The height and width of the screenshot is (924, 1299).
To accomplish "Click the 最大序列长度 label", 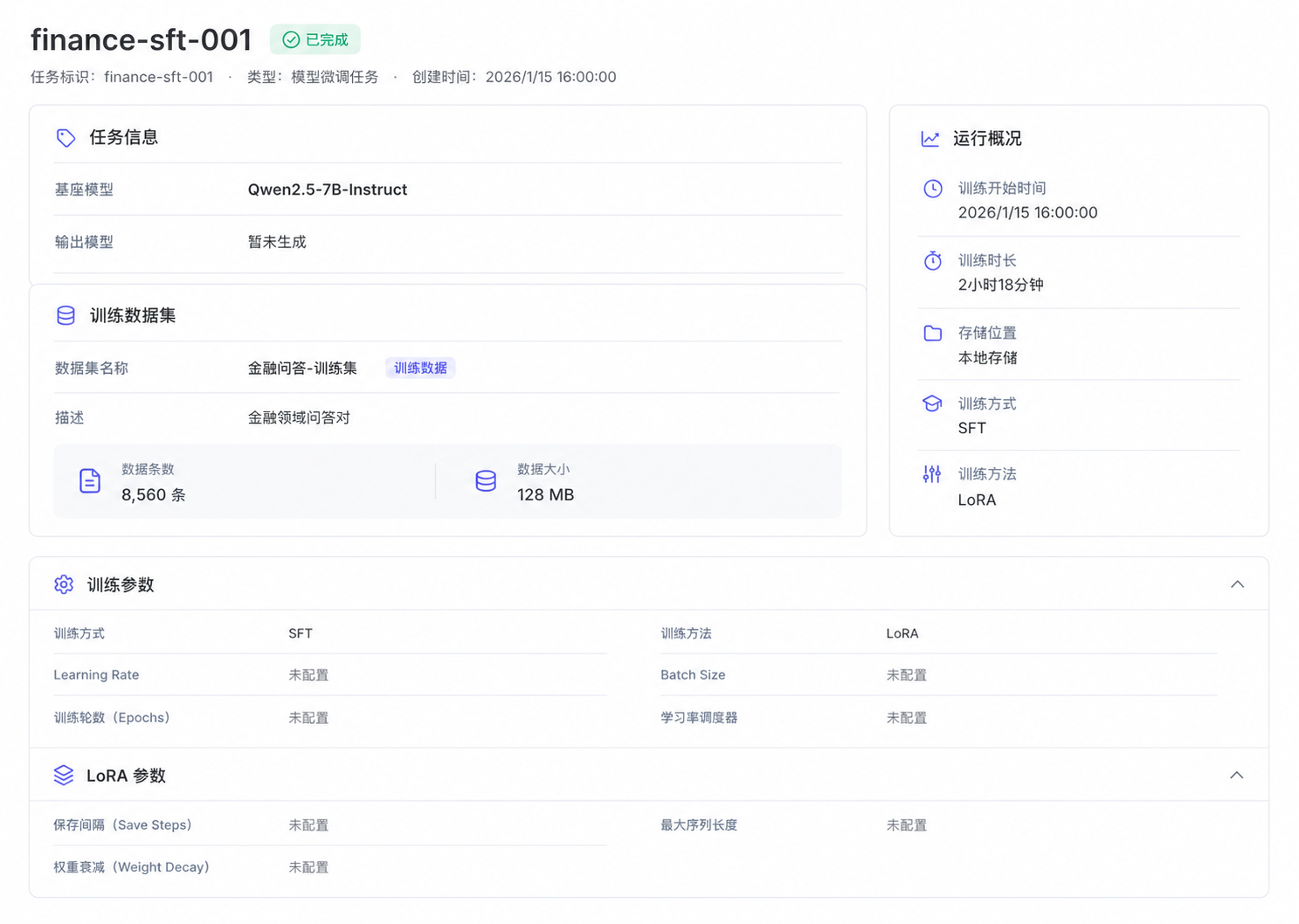I will (x=699, y=825).
